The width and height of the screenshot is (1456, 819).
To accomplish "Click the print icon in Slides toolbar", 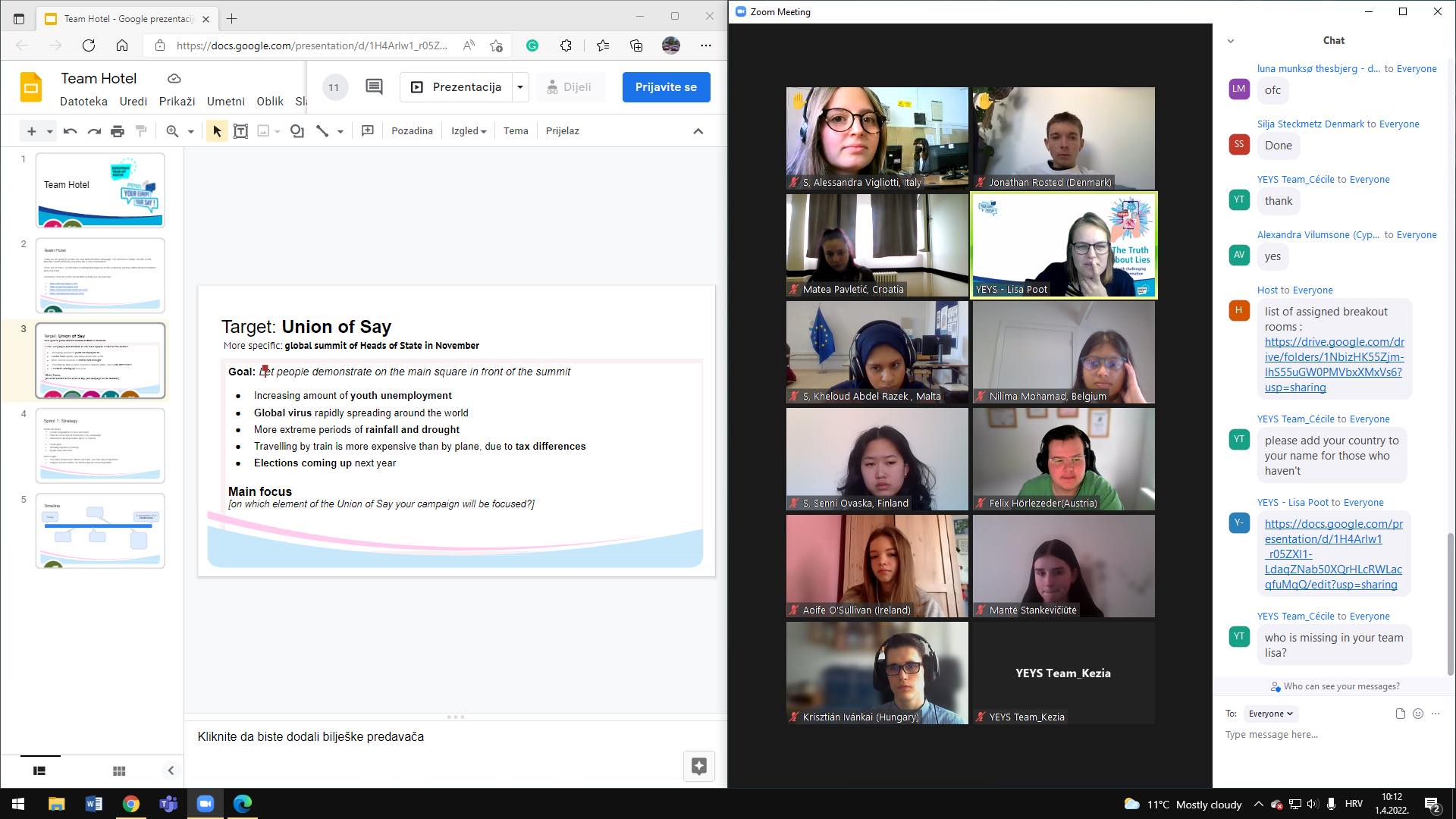I will [117, 131].
